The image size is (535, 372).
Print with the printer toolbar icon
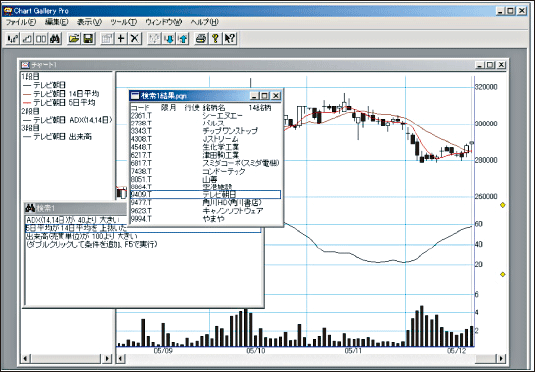click(201, 39)
